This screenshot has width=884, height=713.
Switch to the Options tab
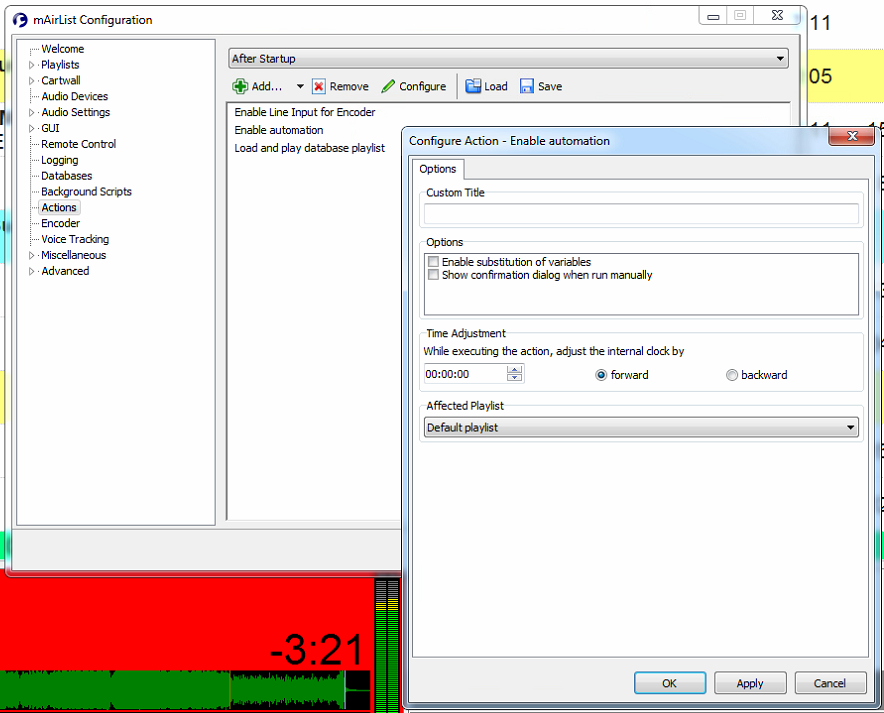click(x=437, y=169)
